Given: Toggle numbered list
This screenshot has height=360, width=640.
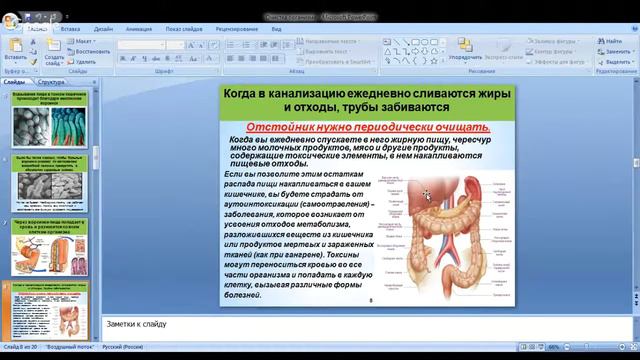Looking at the screenshot, I should point(247,45).
